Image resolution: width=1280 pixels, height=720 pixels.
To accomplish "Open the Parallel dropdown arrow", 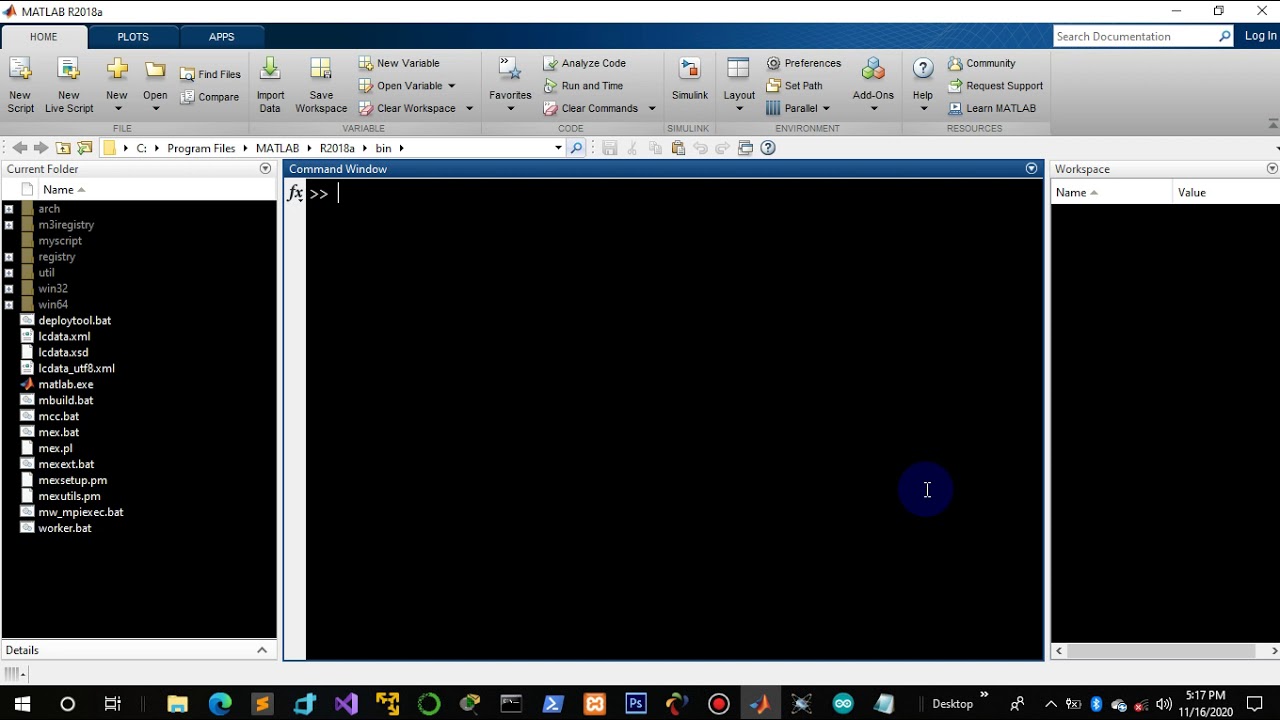I will [x=826, y=108].
